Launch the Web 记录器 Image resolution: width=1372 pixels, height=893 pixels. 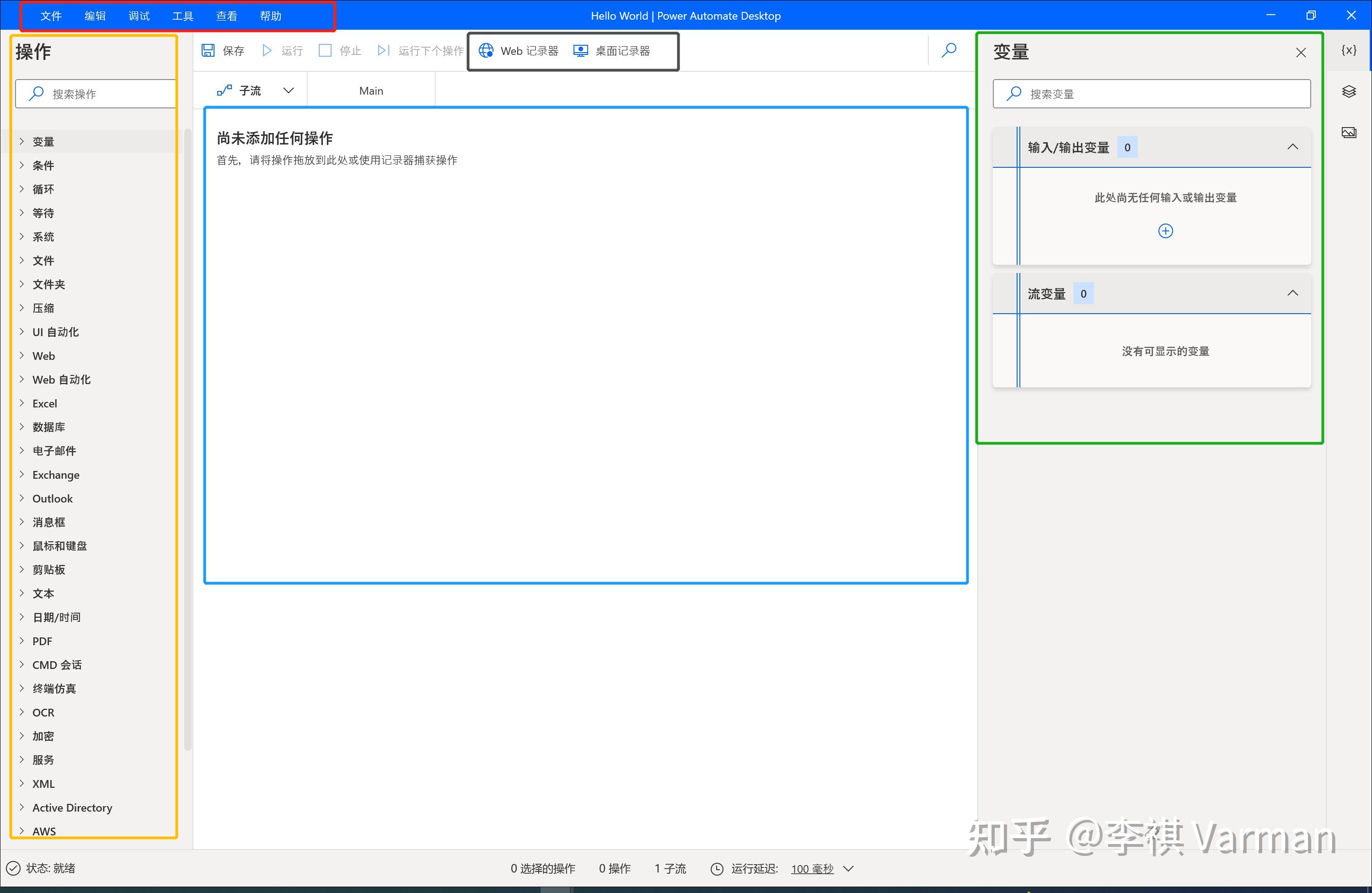[x=518, y=51]
